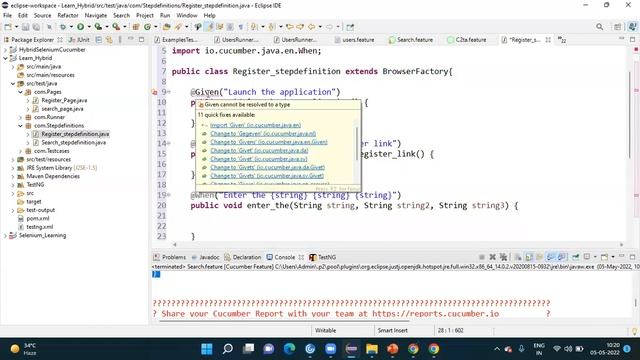640x360 pixels.
Task: Run the program with green Run icon
Action: click(80, 27)
